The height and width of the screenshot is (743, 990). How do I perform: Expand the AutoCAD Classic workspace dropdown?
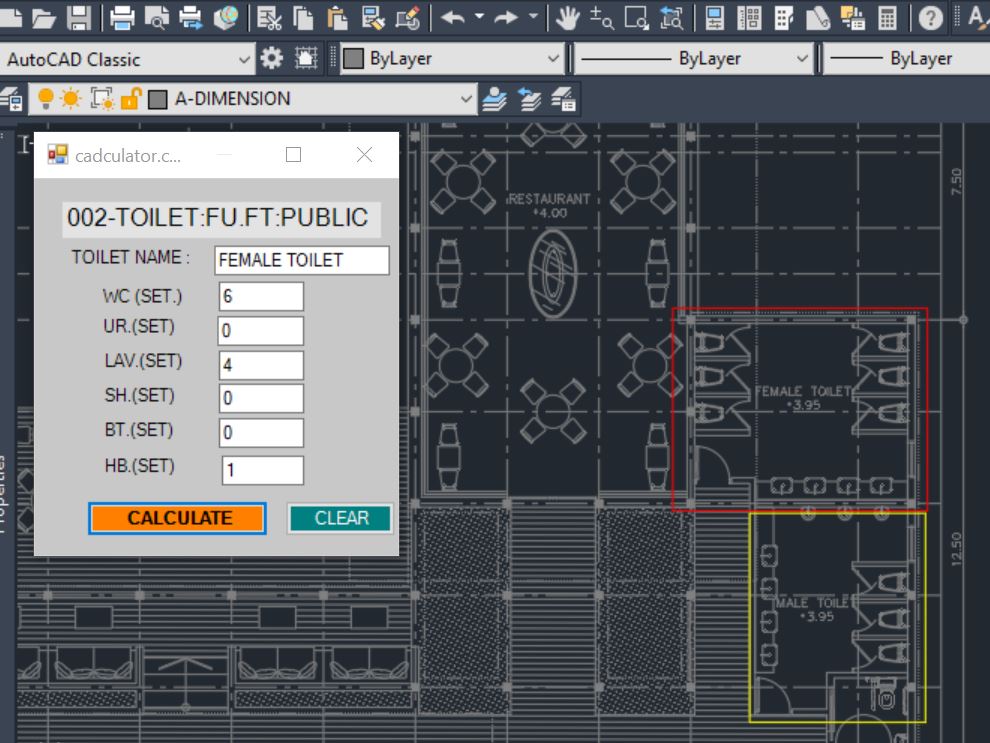click(x=245, y=59)
